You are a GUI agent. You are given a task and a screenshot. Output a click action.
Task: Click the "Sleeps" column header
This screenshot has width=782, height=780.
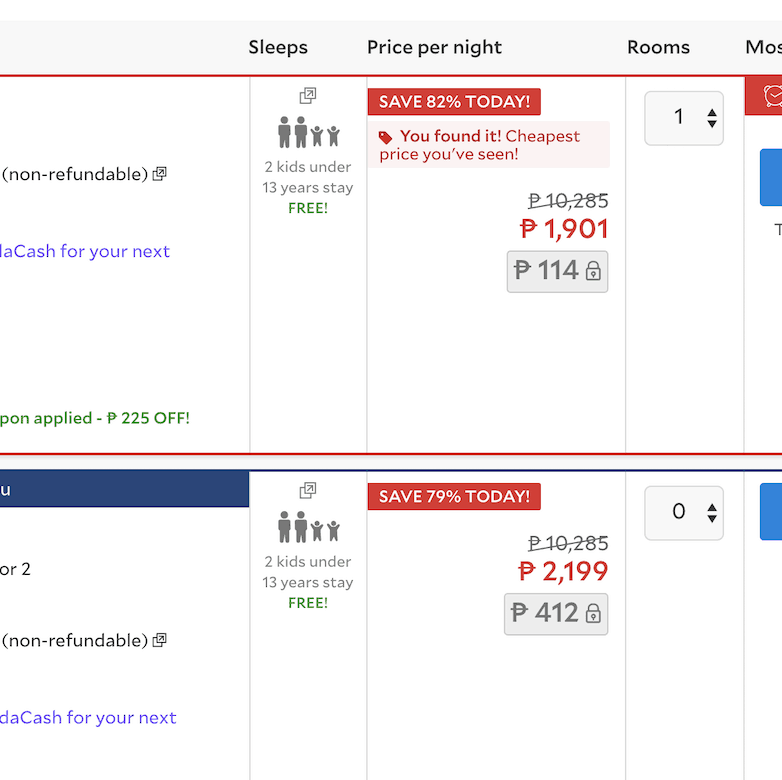(278, 47)
